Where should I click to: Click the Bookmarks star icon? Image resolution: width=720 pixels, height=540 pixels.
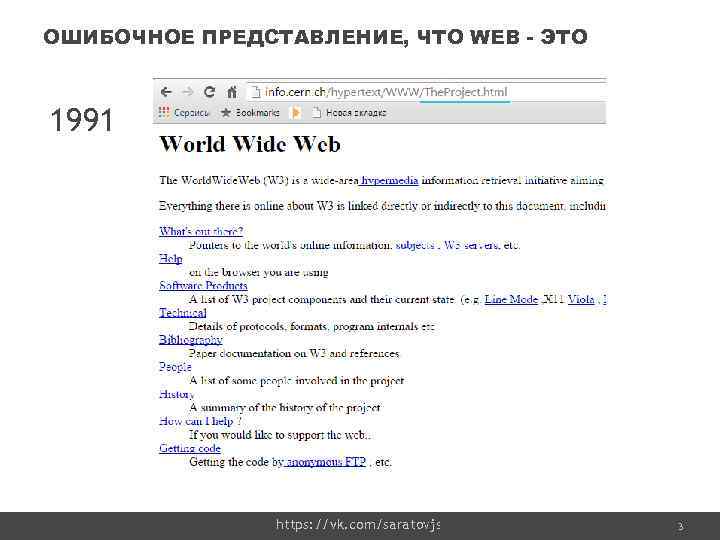(x=225, y=112)
